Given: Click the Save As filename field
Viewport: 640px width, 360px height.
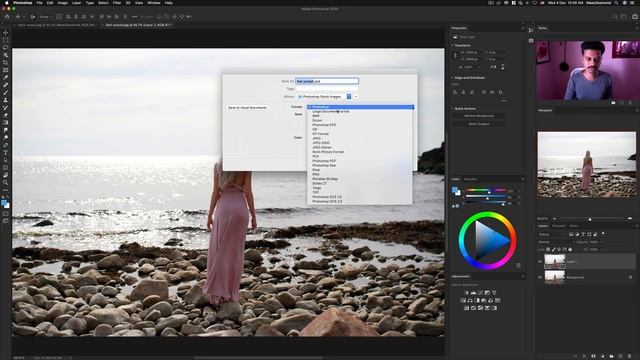Looking at the screenshot, I should [x=327, y=81].
